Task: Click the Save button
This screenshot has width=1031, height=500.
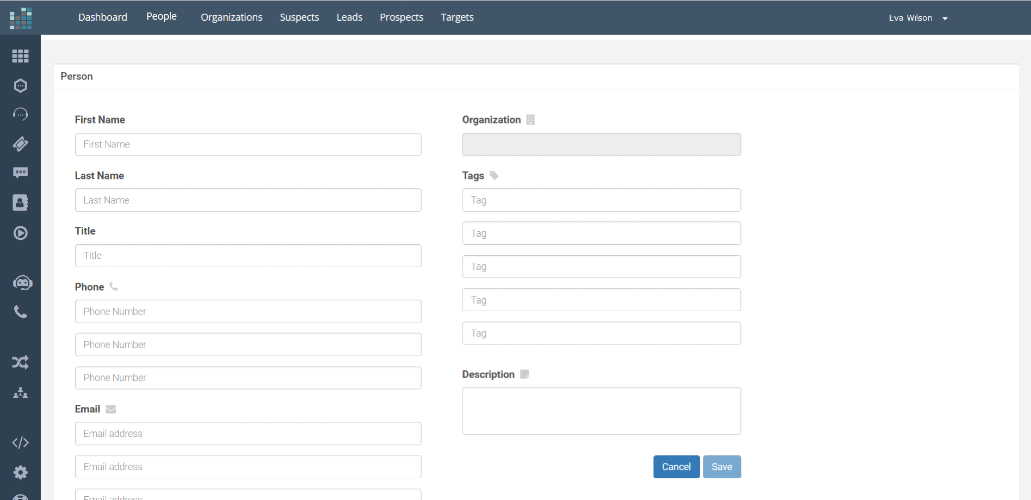Action: (x=721, y=466)
